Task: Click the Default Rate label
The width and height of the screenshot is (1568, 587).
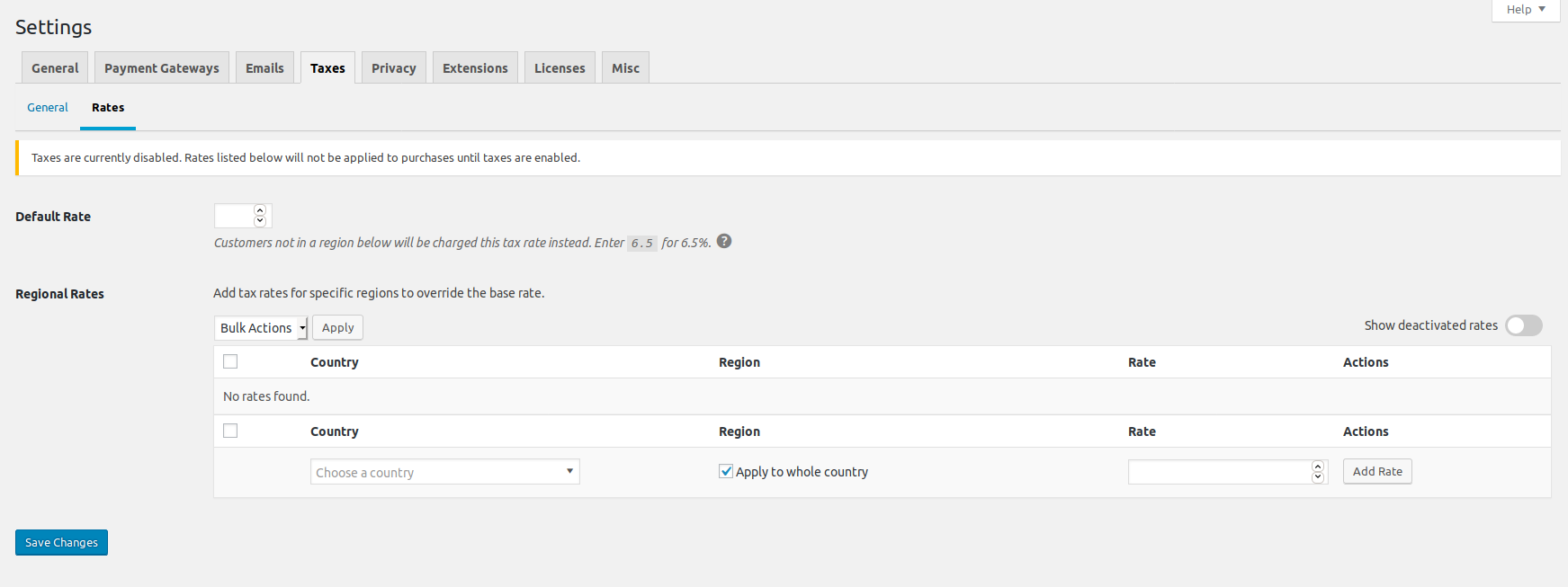Action: tap(53, 217)
